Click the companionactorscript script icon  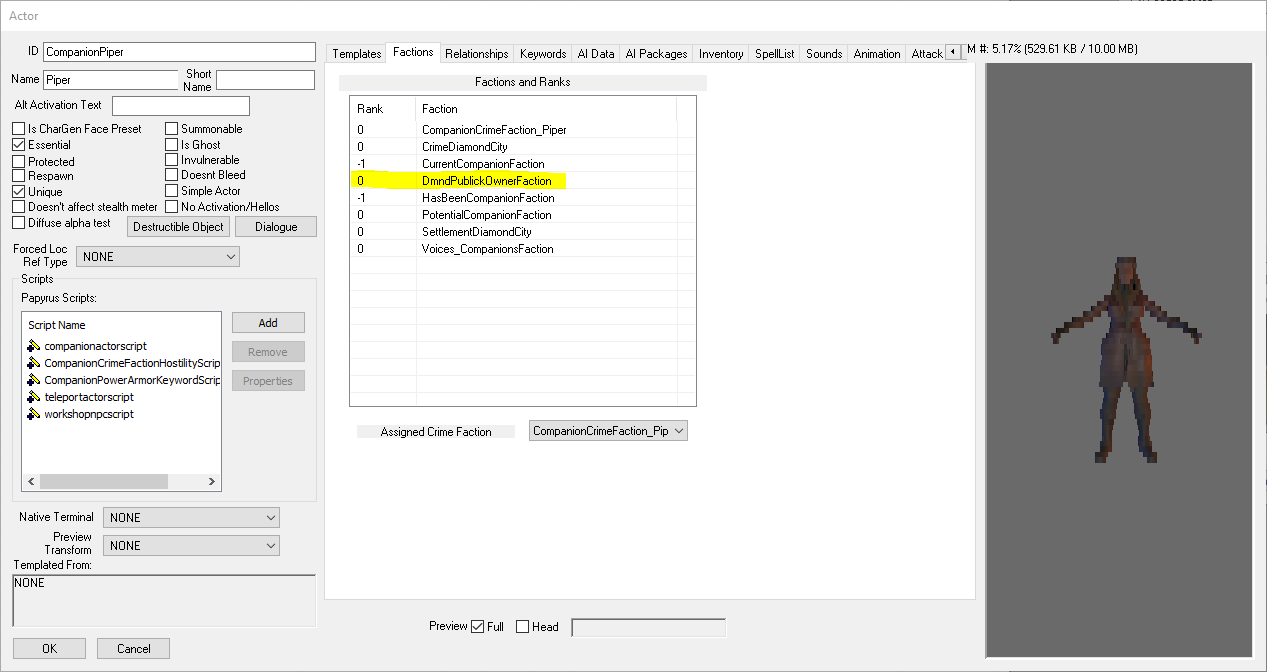point(34,346)
